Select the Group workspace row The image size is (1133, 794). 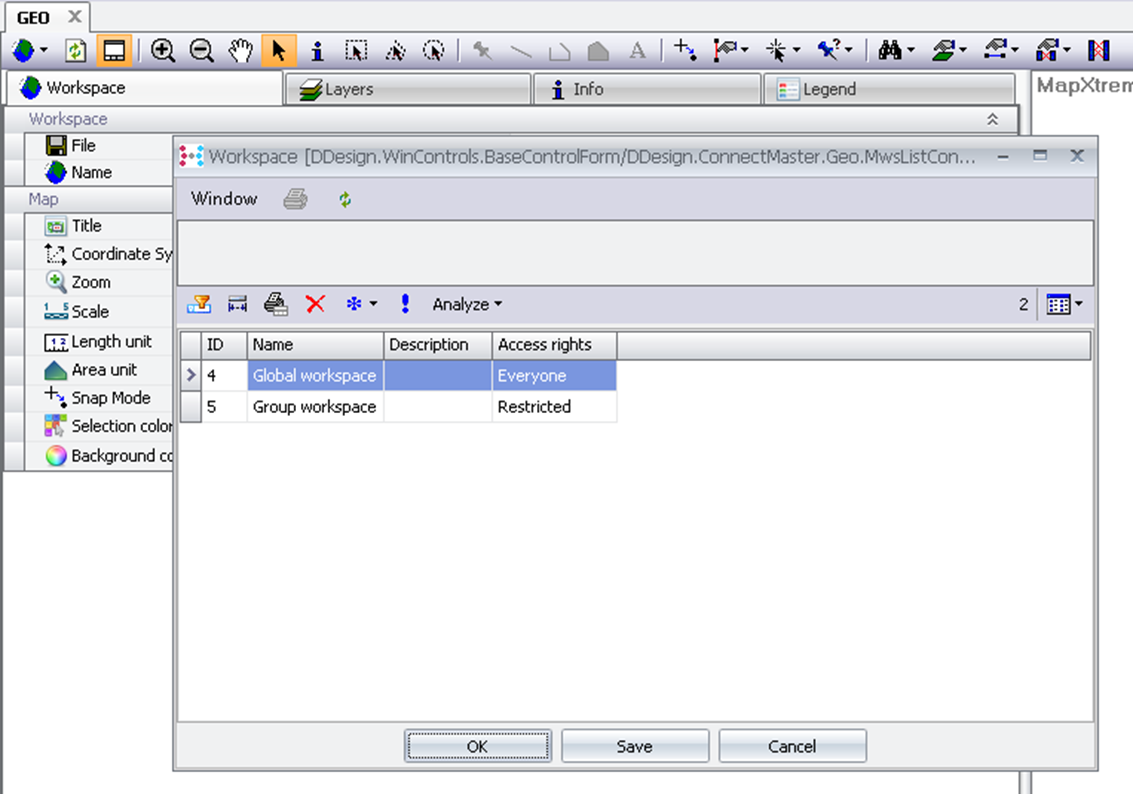point(398,407)
